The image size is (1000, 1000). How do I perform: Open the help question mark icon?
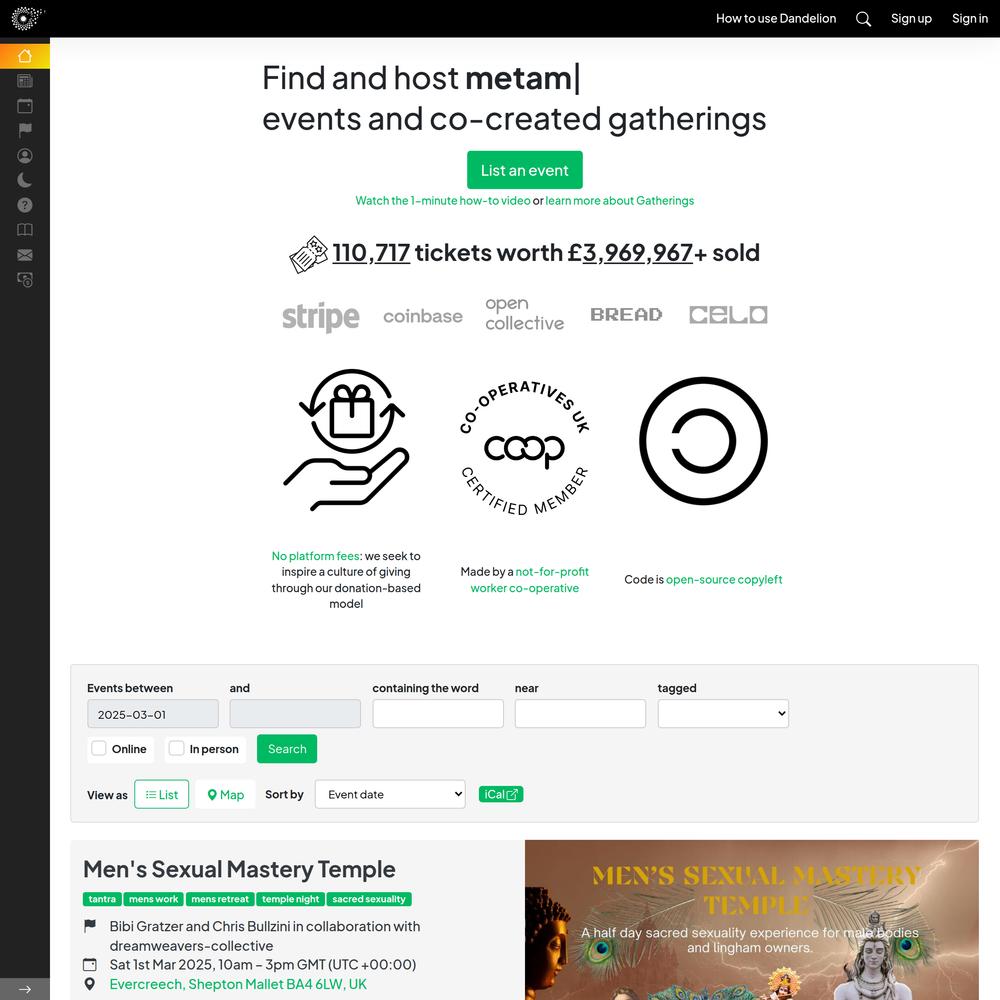(x=25, y=205)
